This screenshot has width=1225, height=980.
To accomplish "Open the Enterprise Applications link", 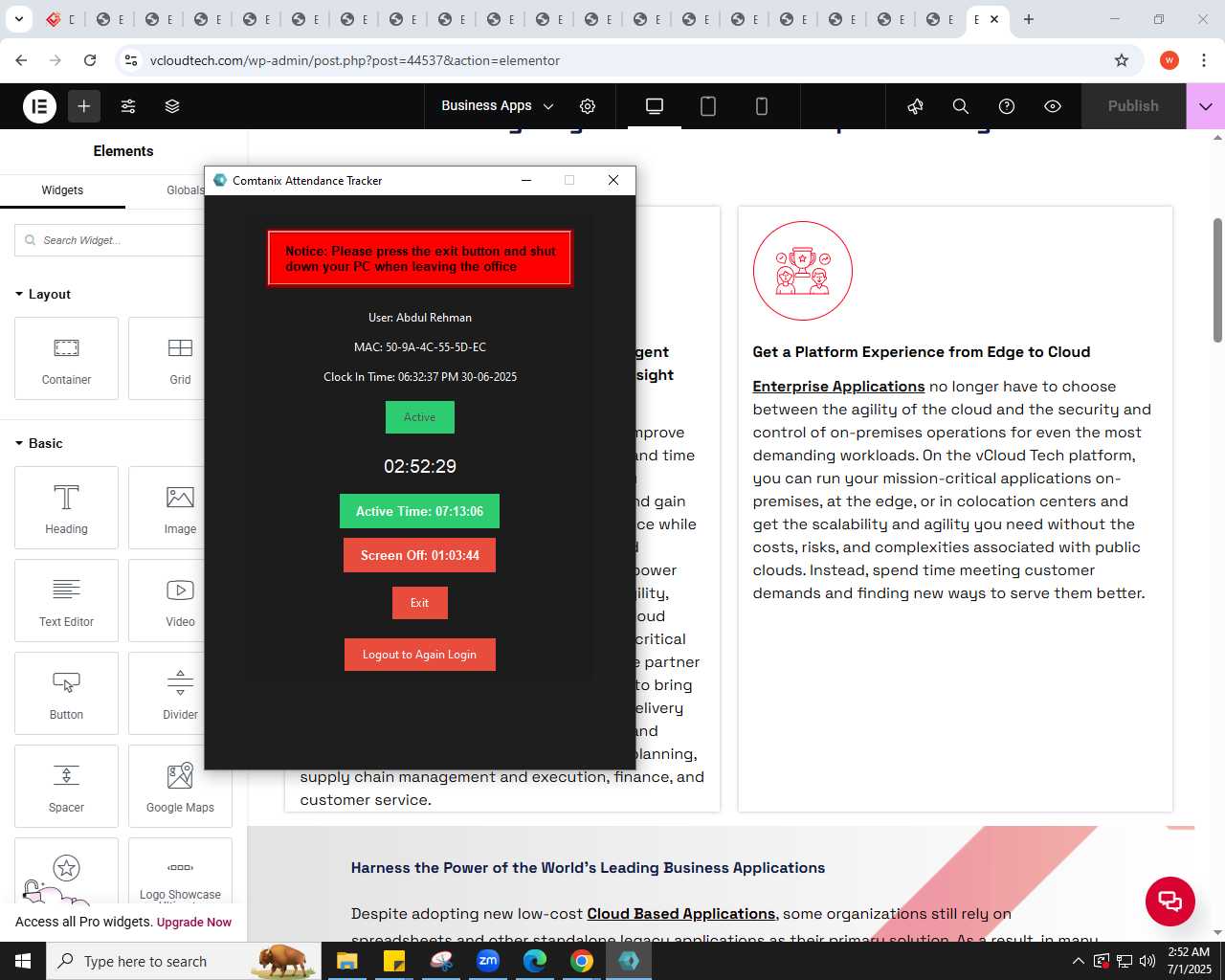I will (838, 387).
